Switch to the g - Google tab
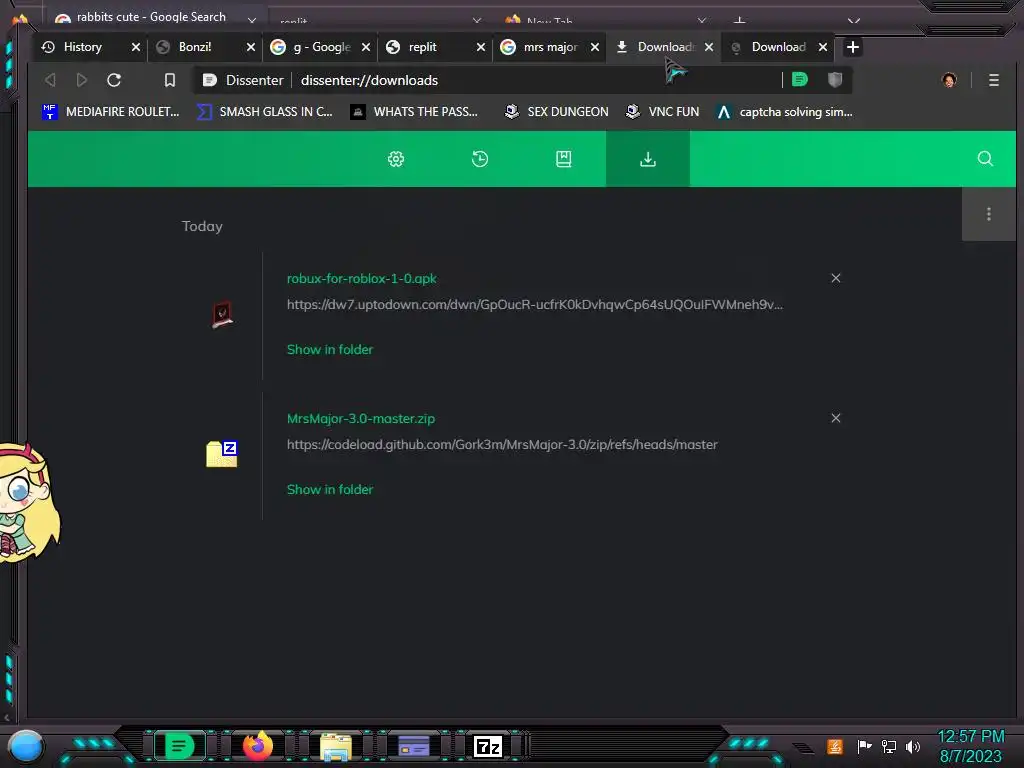The image size is (1024, 768). (x=321, y=47)
